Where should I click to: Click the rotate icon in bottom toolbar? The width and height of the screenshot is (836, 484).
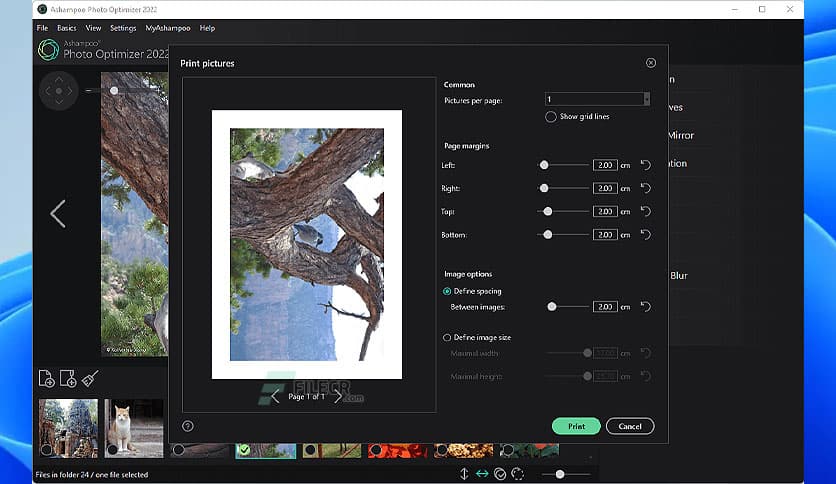tap(517, 473)
